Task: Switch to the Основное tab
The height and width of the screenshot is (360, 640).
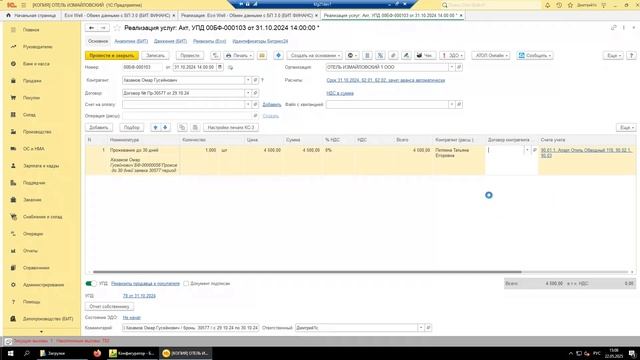Action: click(98, 41)
